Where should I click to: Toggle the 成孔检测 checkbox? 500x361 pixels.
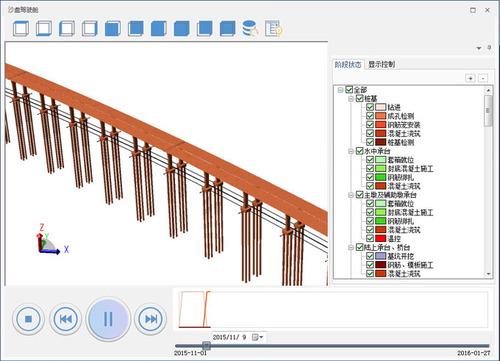[x=370, y=116]
